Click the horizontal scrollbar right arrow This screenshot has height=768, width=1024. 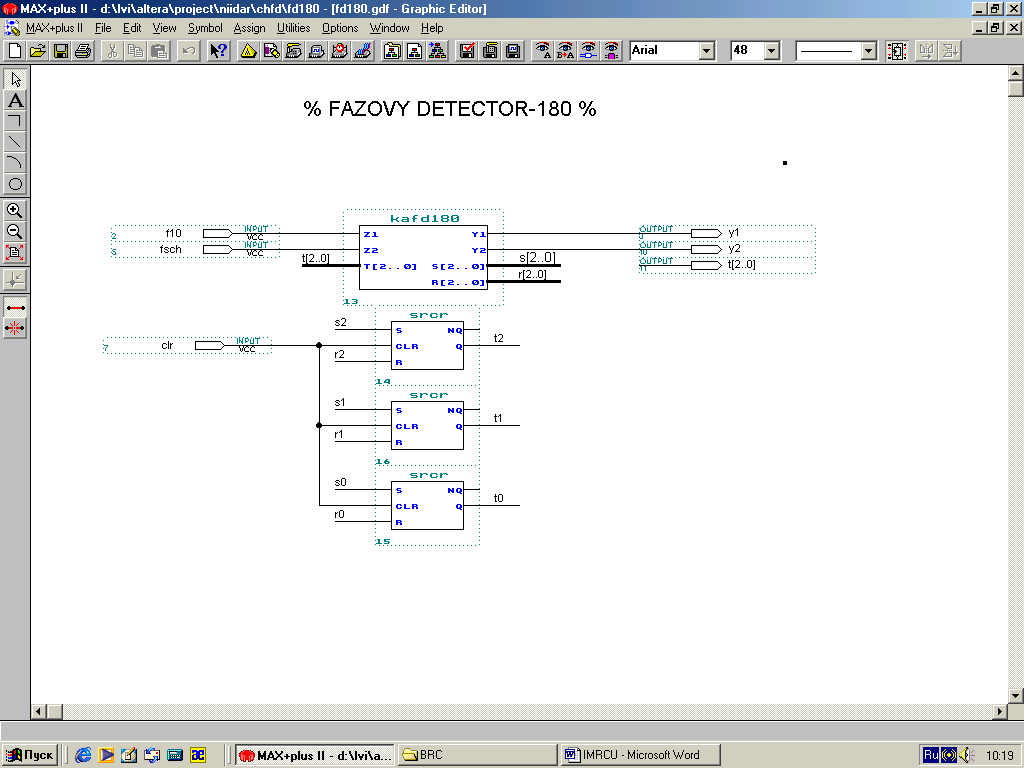[1000, 711]
